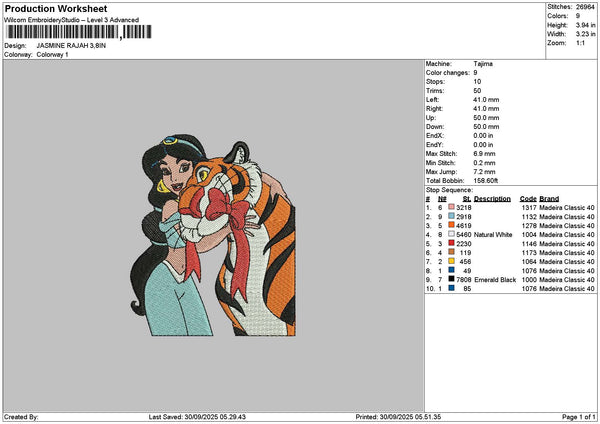Click the Trims value '50'
This screenshot has width=600, height=424.
(x=477, y=91)
